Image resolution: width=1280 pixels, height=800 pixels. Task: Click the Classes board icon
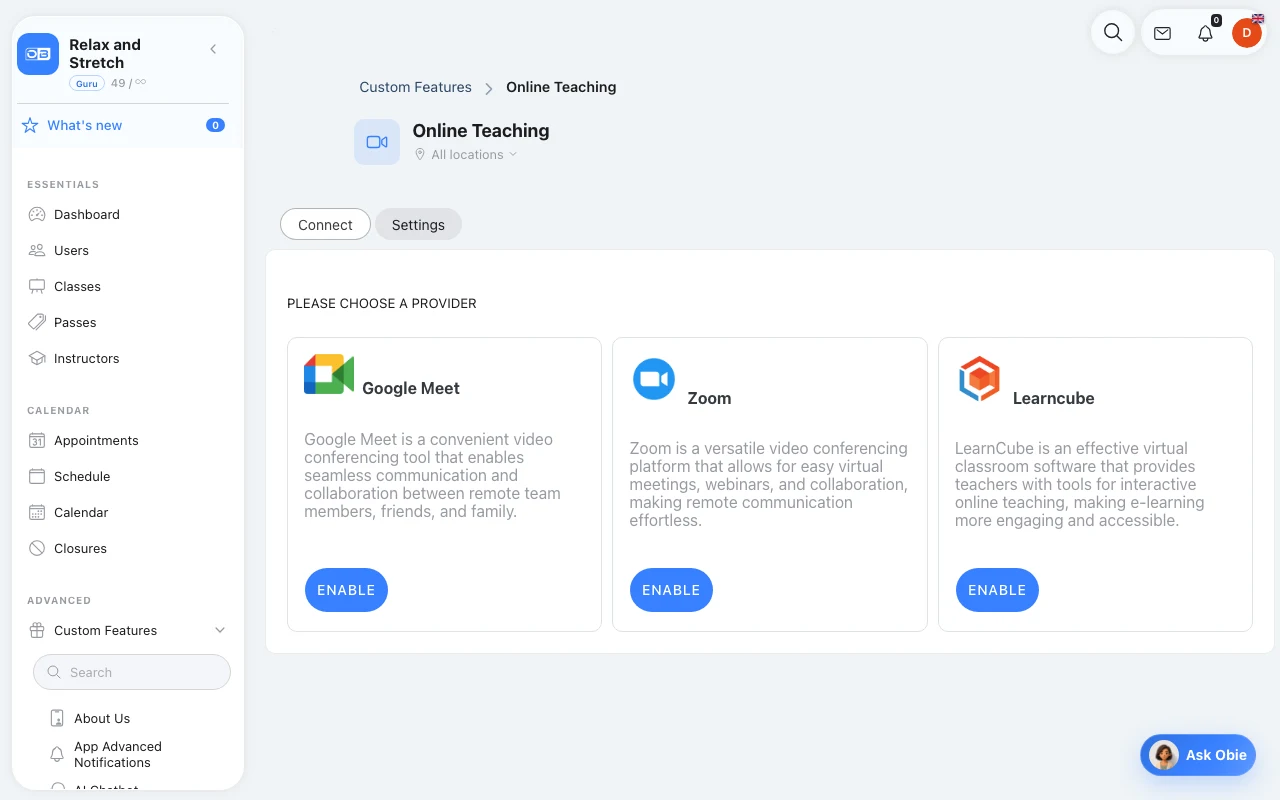tap(37, 286)
